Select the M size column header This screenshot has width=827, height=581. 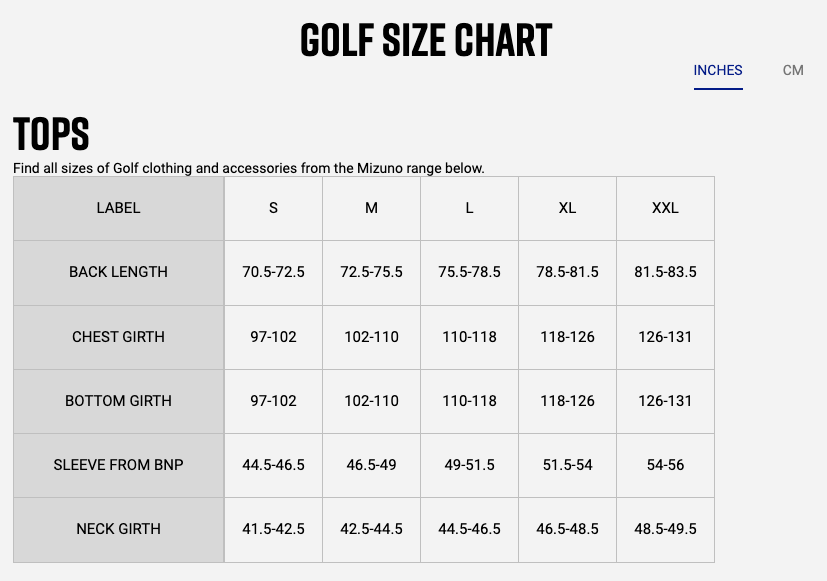[371, 208]
